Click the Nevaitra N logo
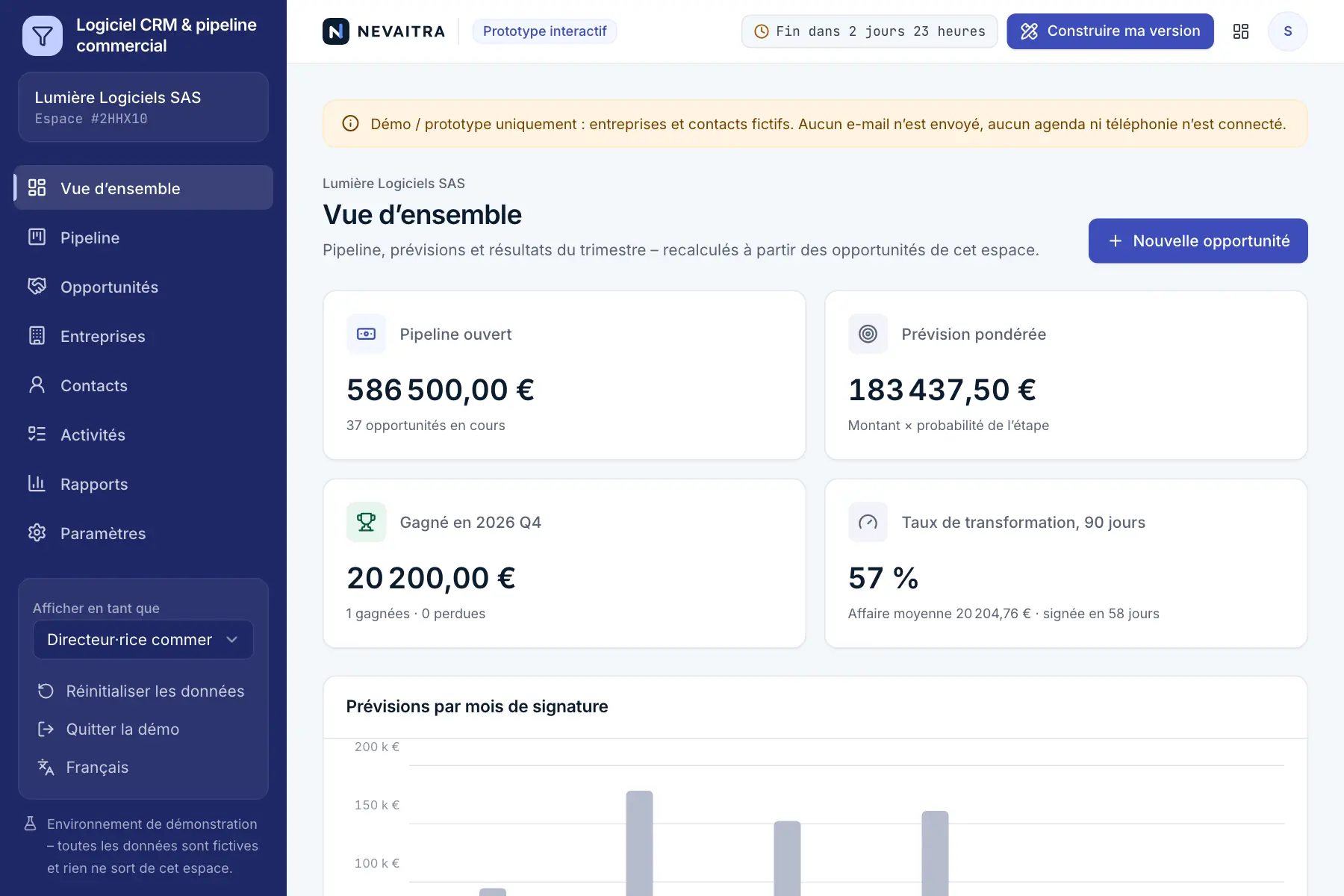This screenshot has height=896, width=1344. click(336, 31)
